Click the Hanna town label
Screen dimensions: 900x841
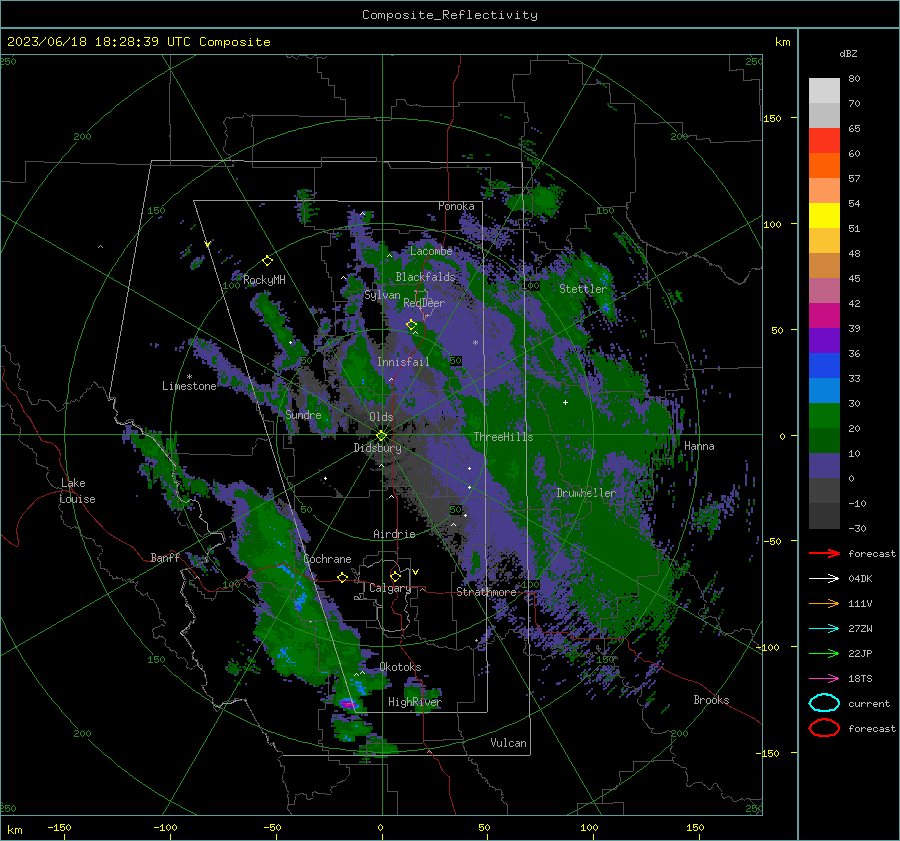pos(699,446)
